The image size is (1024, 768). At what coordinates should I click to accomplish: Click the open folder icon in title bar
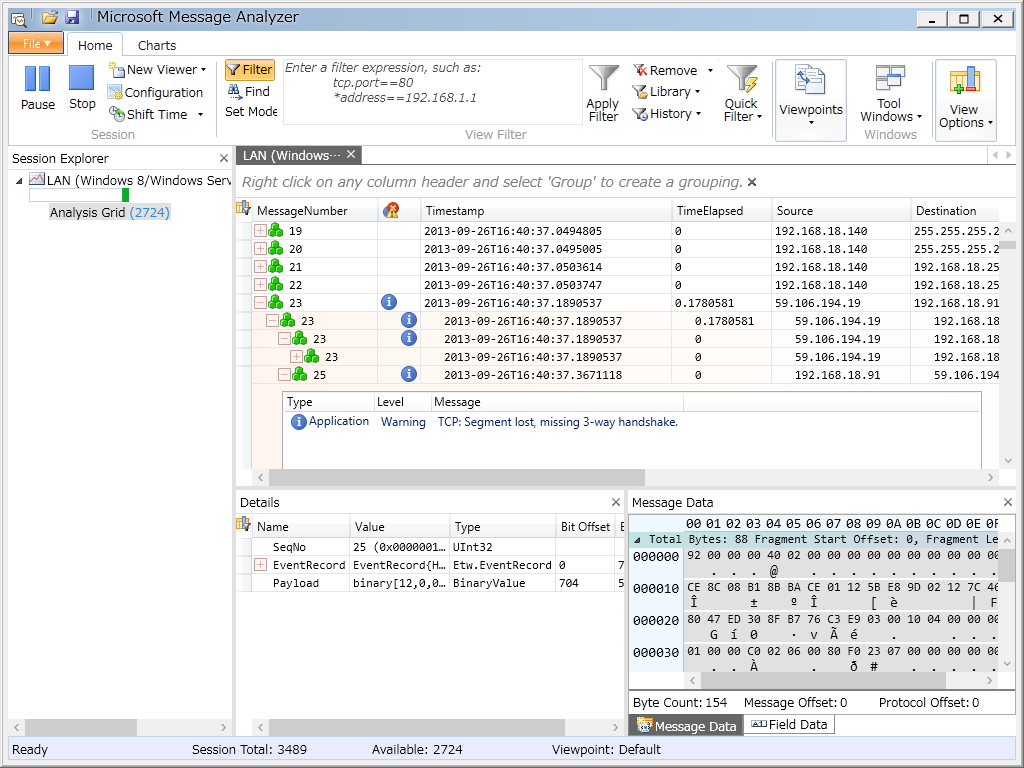pyautogui.click(x=50, y=17)
